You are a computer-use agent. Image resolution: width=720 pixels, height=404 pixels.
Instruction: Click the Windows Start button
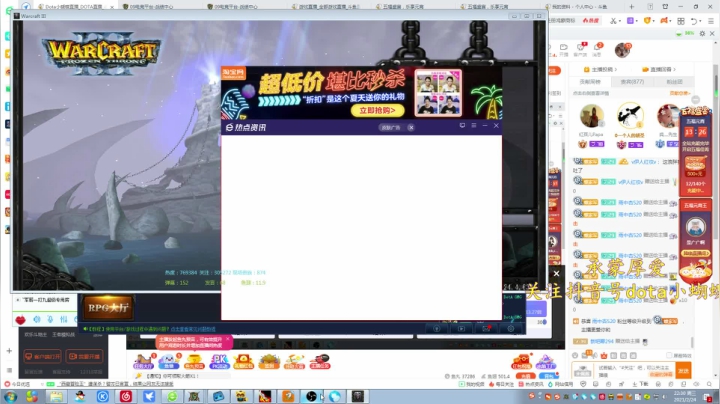11,396
